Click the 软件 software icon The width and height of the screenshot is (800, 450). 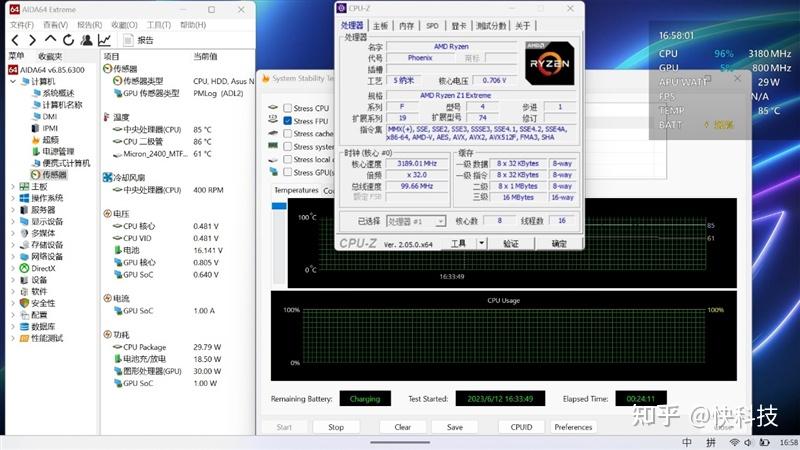click(24, 292)
